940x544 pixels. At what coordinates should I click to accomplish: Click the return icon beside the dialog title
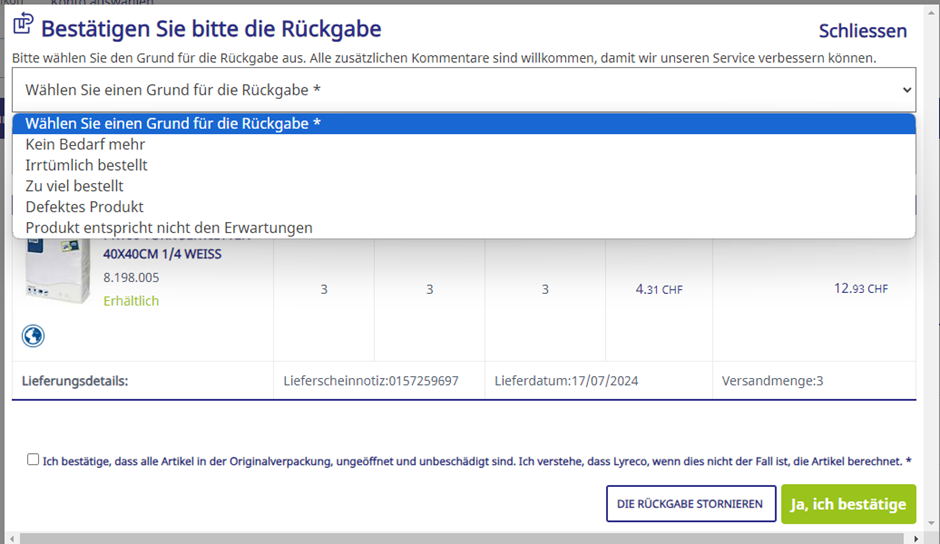pyautogui.click(x=23, y=24)
